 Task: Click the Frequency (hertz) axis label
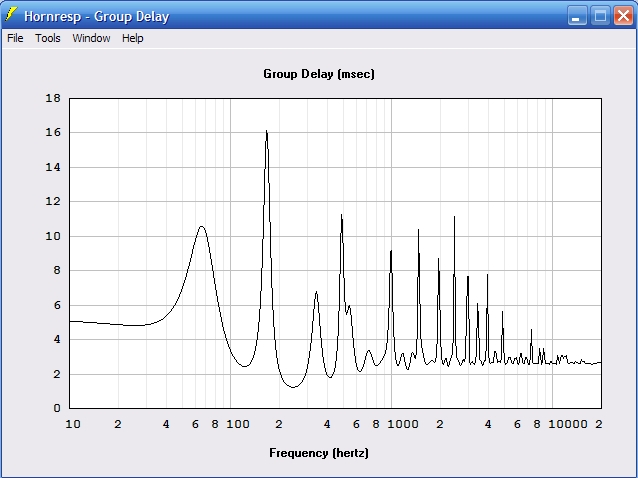point(319,453)
